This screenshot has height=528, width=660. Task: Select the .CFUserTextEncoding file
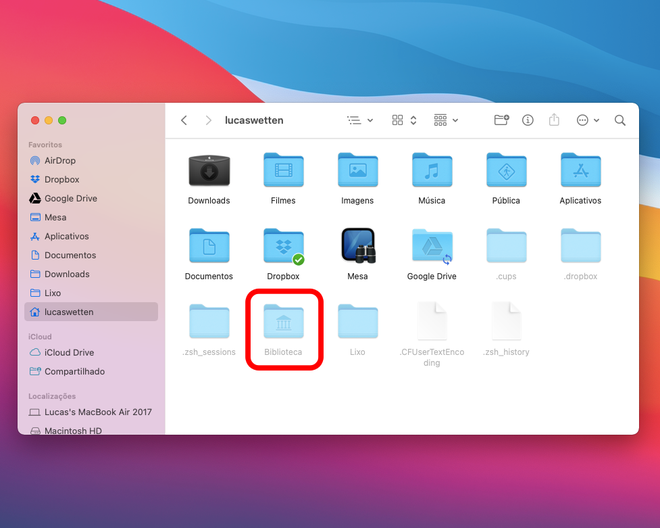pyautogui.click(x=432, y=321)
